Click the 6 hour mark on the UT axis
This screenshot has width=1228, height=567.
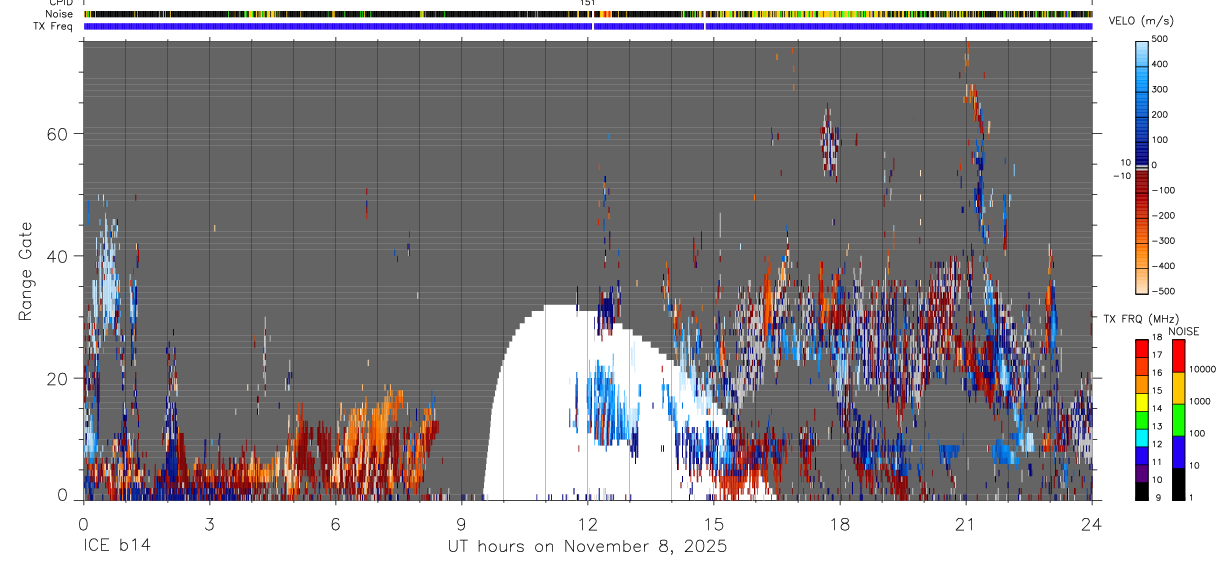point(335,524)
